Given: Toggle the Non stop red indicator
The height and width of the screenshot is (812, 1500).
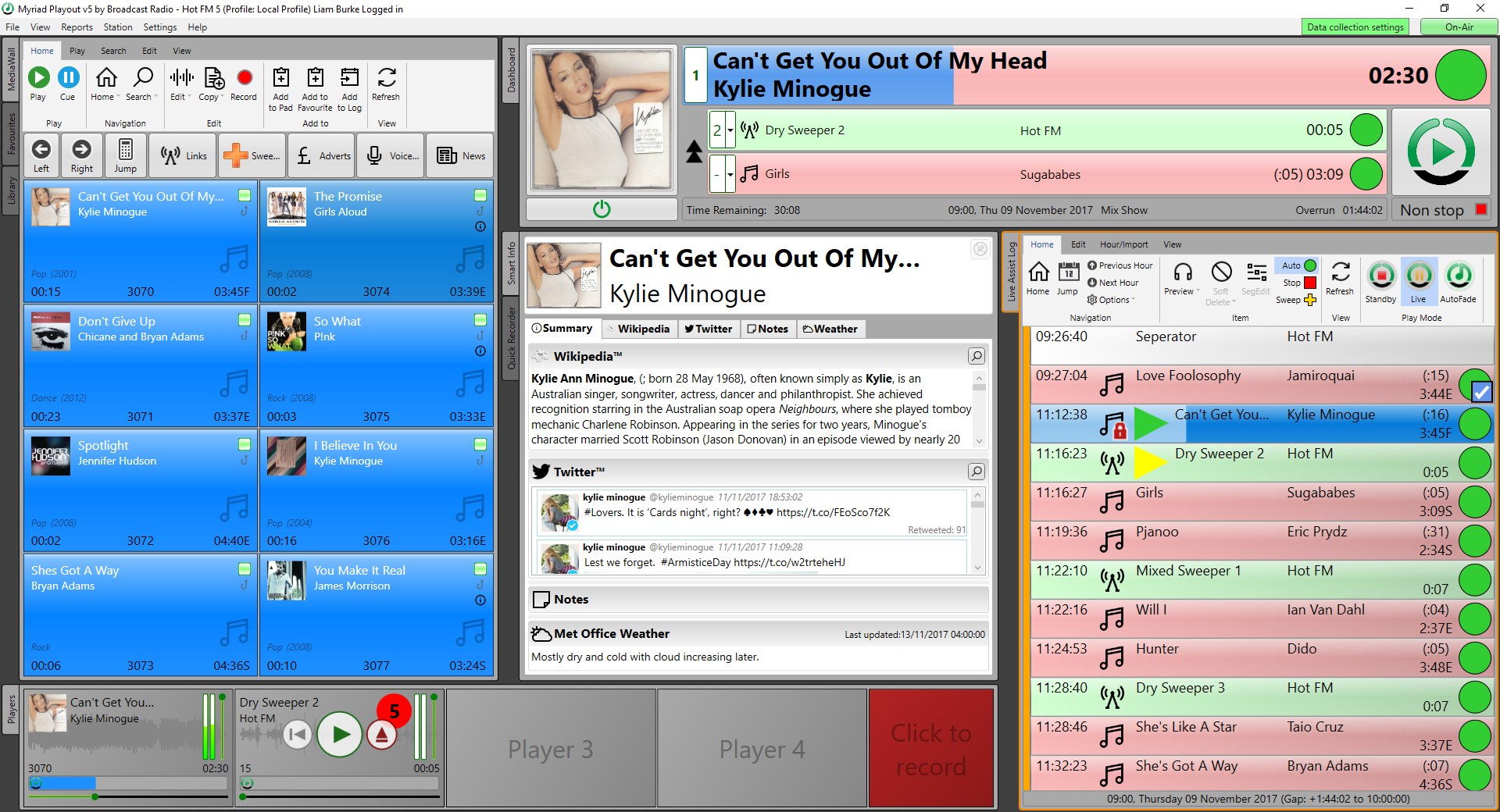Looking at the screenshot, I should 1480,209.
